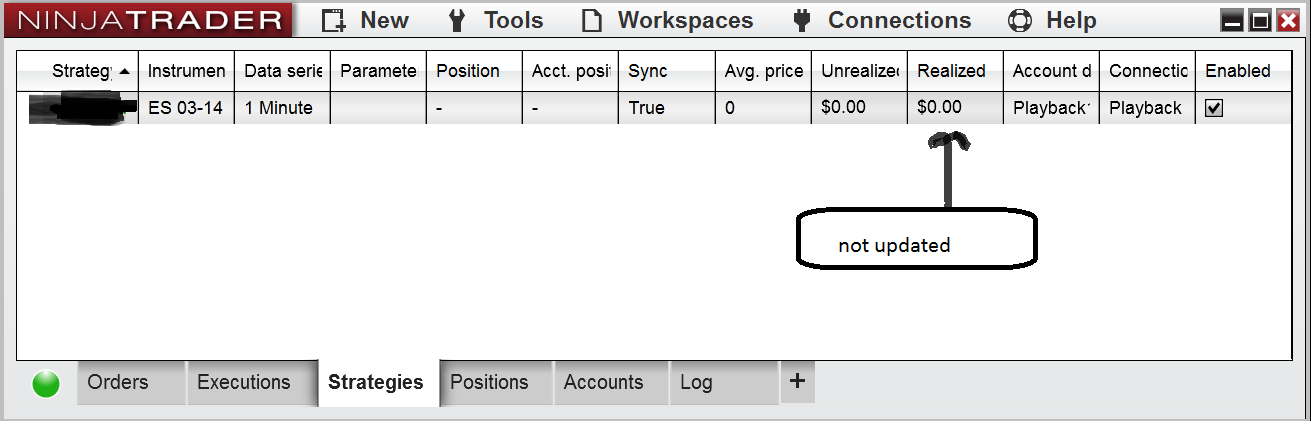Screen dimensions: 1311x424
Task: Open the Tools wrench icon menu
Action: pos(458,21)
